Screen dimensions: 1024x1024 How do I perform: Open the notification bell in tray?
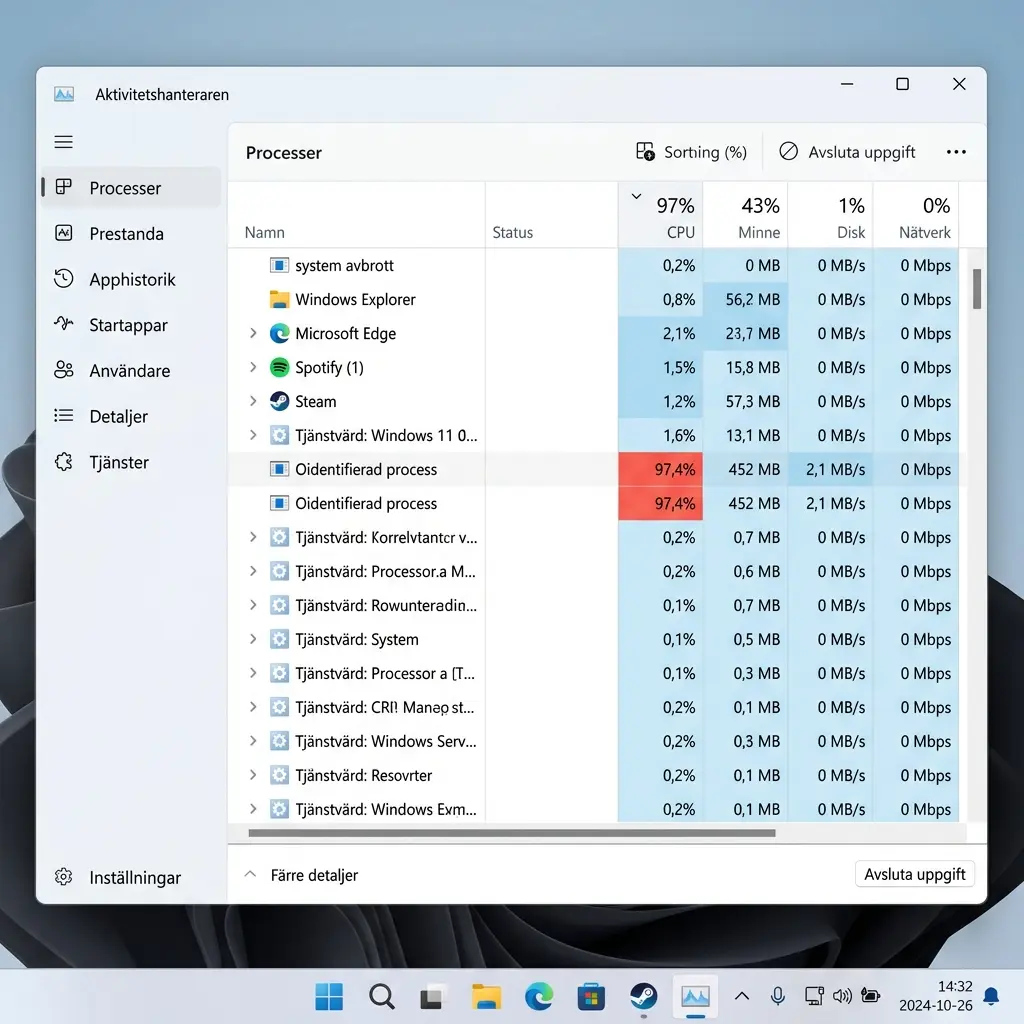pos(991,996)
